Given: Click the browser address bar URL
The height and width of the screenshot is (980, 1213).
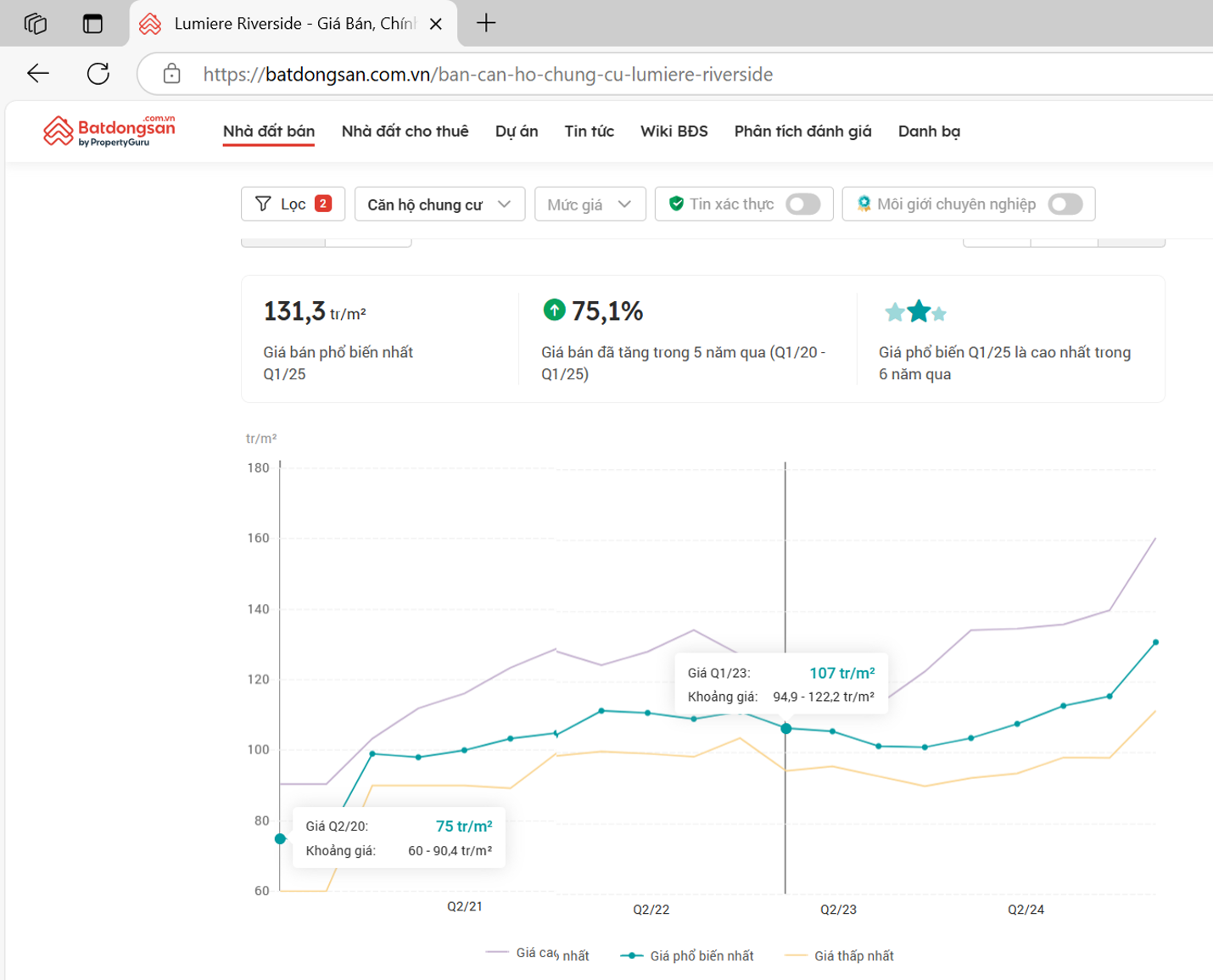Looking at the screenshot, I should coord(488,75).
